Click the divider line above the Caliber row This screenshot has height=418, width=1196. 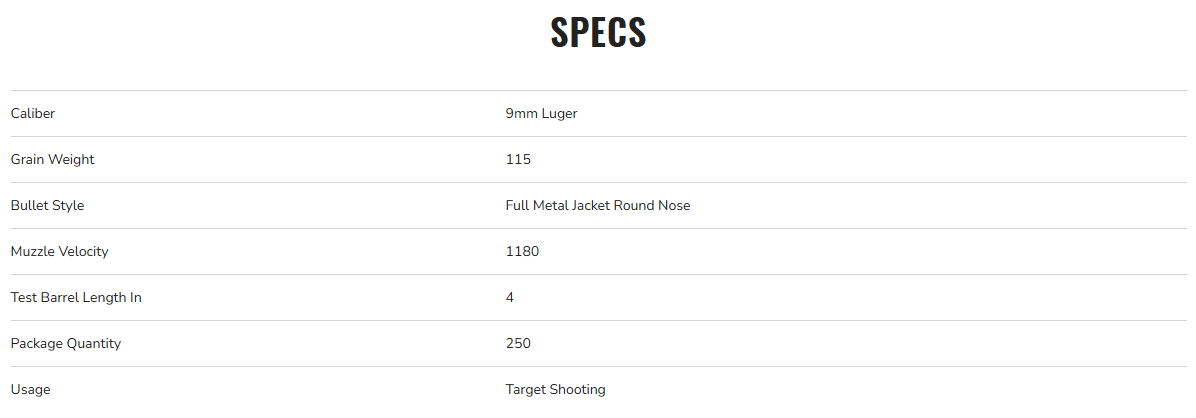(598, 91)
